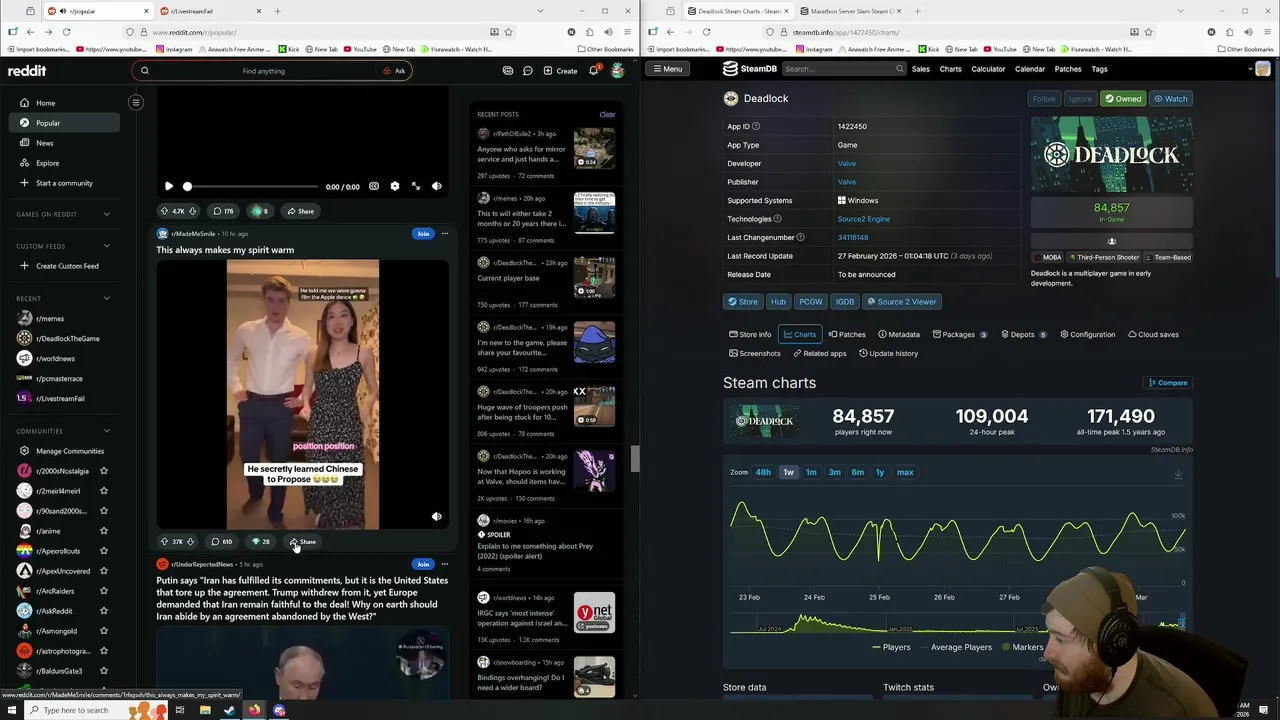Give award on the MadeMeSmile post (28)
The width and height of the screenshot is (1280, 720).
click(261, 542)
